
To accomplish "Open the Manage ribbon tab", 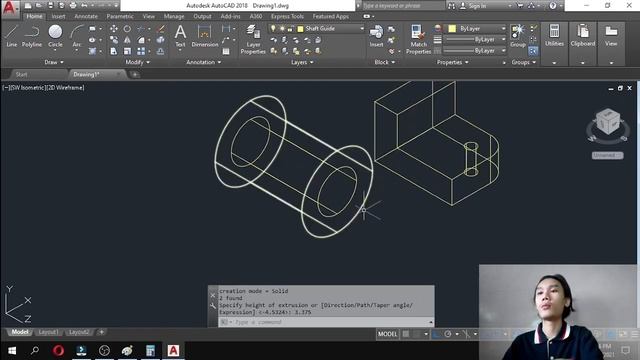I will tap(174, 16).
